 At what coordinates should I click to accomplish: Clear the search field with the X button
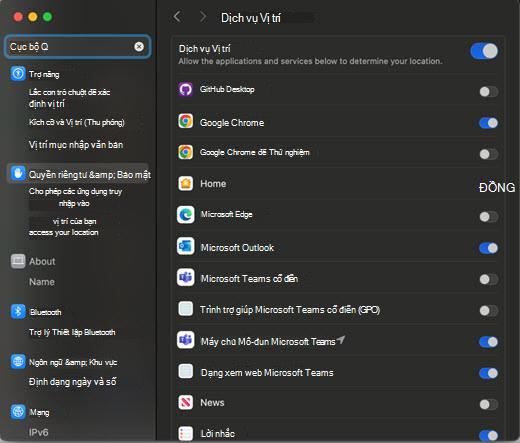click(x=139, y=47)
